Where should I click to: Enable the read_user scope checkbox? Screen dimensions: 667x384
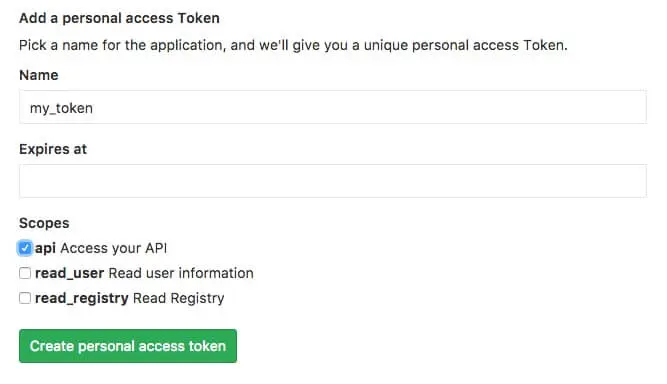(25, 273)
